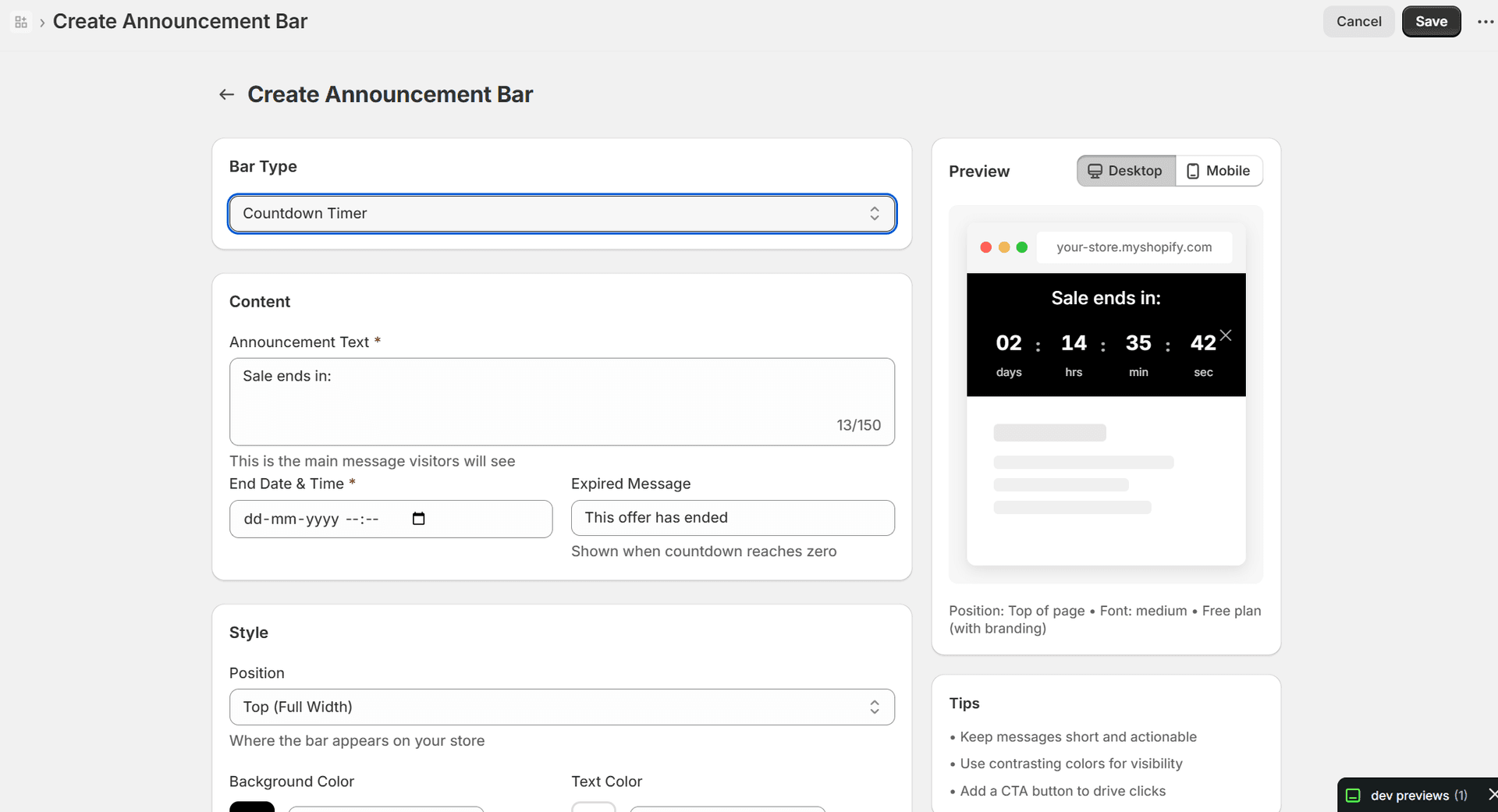Viewport: 1498px width, 812px height.
Task: Click the Text Color swatch
Action: 594,808
